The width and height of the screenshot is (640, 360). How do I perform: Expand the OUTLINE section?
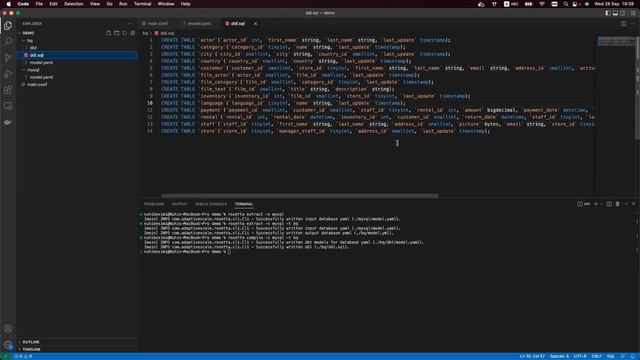click(77, 342)
